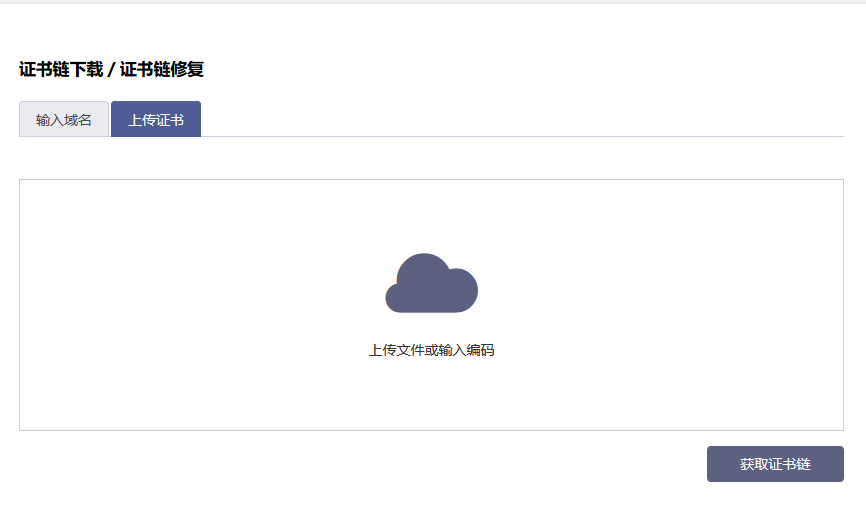Open the domain name input tab
Screen dimensions: 866x523
[x=64, y=120]
